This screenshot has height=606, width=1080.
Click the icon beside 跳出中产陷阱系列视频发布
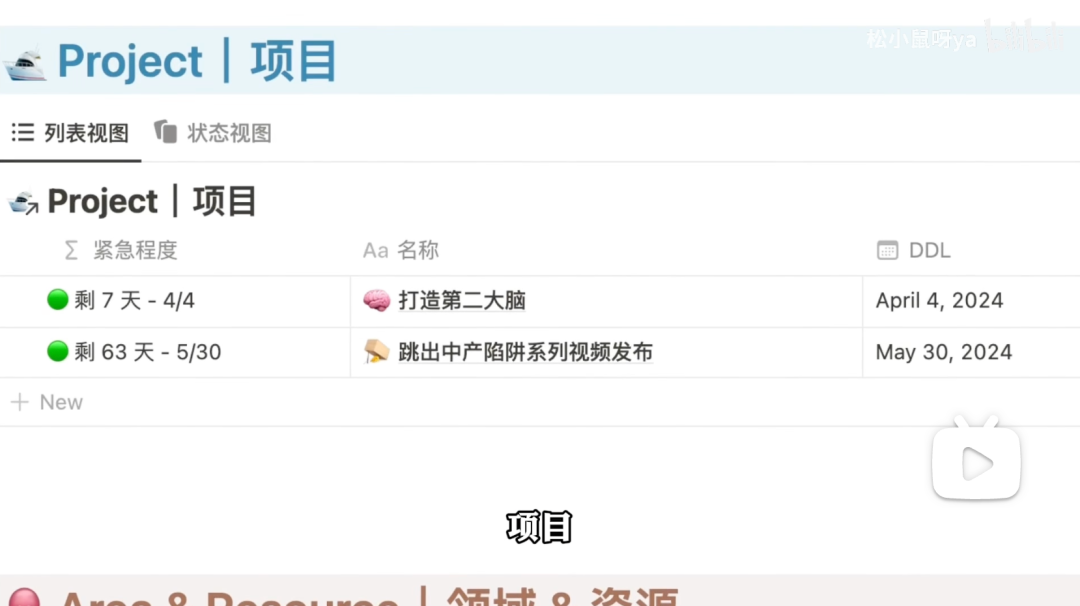tap(377, 352)
